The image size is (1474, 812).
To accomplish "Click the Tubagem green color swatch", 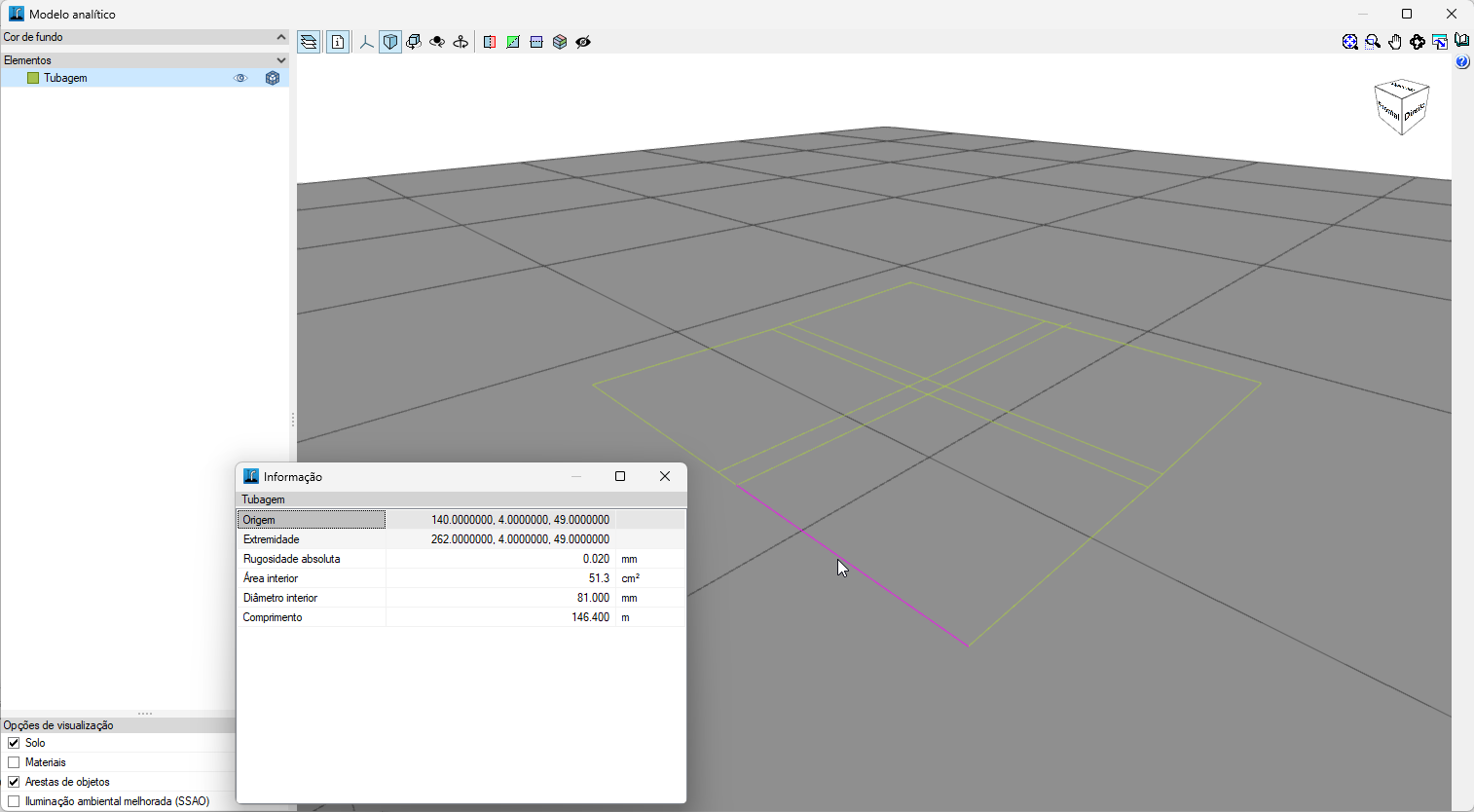I will click(x=33, y=78).
